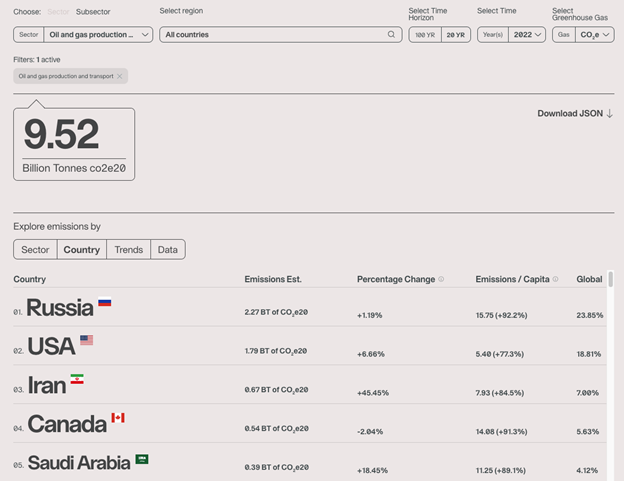
Task: Click the search magnifier icon in region field
Action: pos(392,35)
